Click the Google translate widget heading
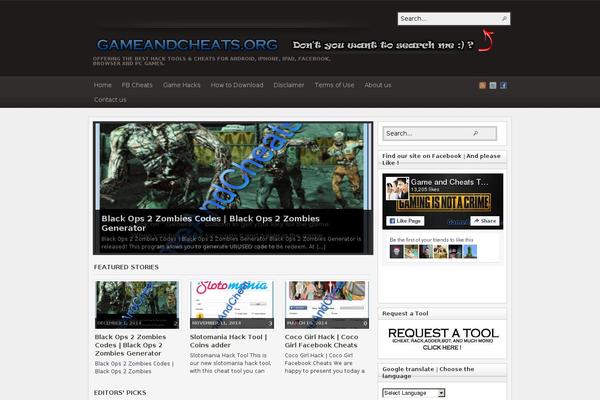This screenshot has width=600, height=400. (x=428, y=372)
